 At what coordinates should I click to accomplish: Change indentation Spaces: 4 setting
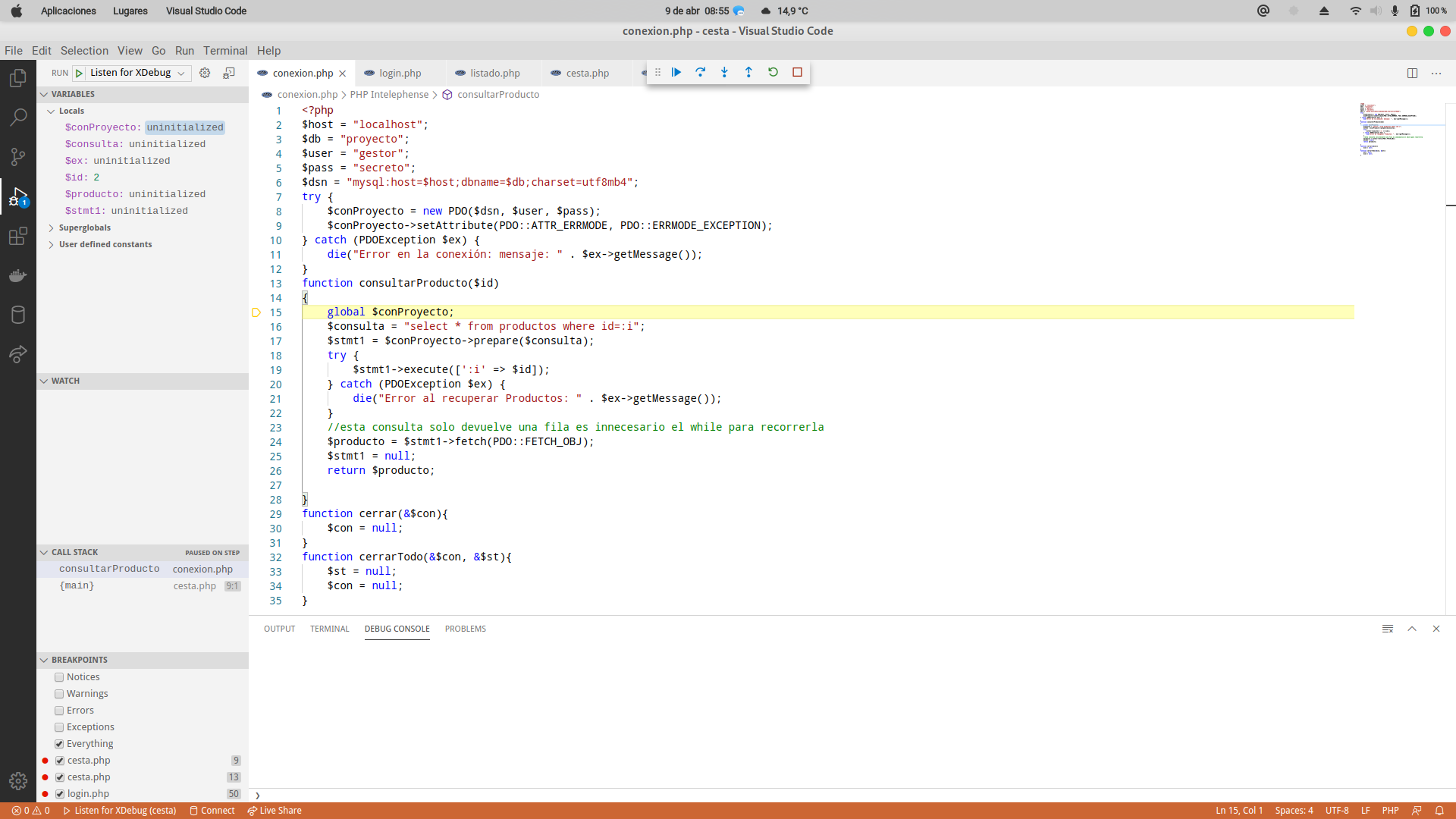(1294, 811)
